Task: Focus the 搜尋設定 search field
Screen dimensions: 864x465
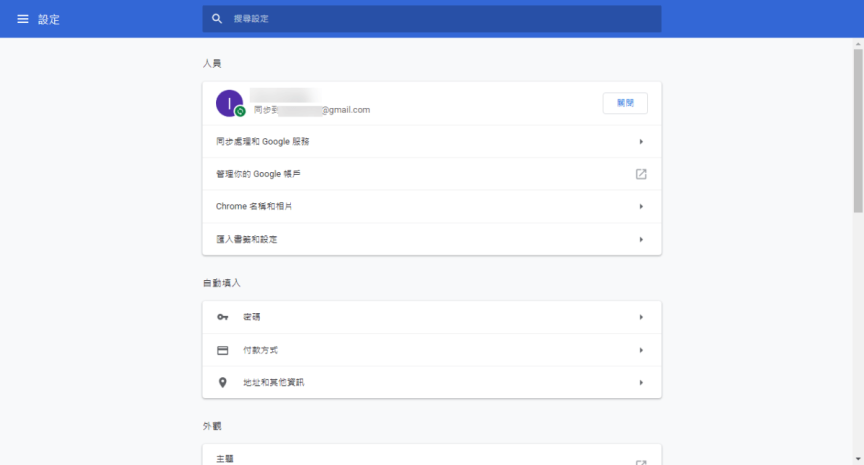Action: (x=431, y=19)
